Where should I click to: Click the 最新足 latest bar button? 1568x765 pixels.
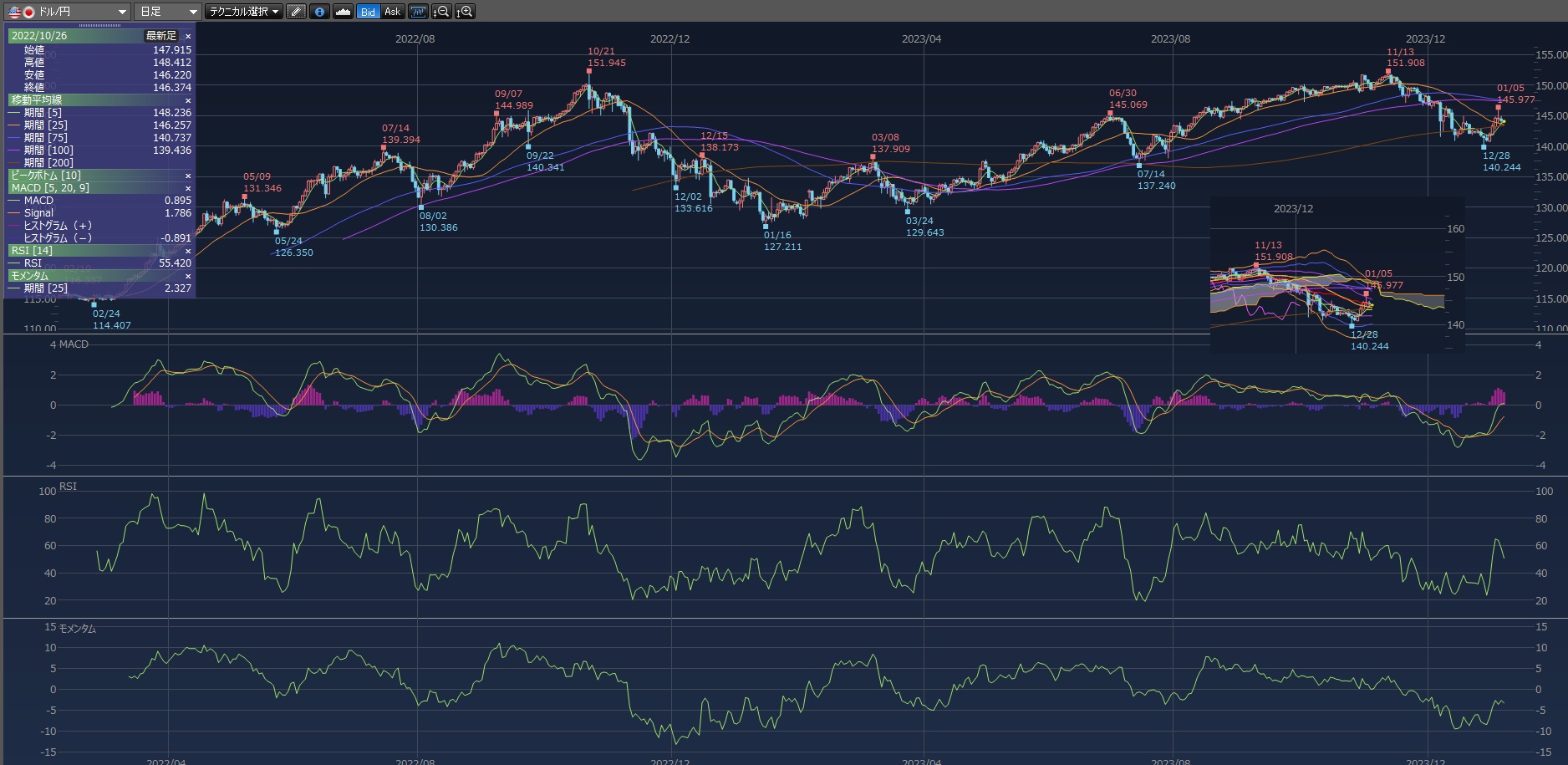(161, 36)
